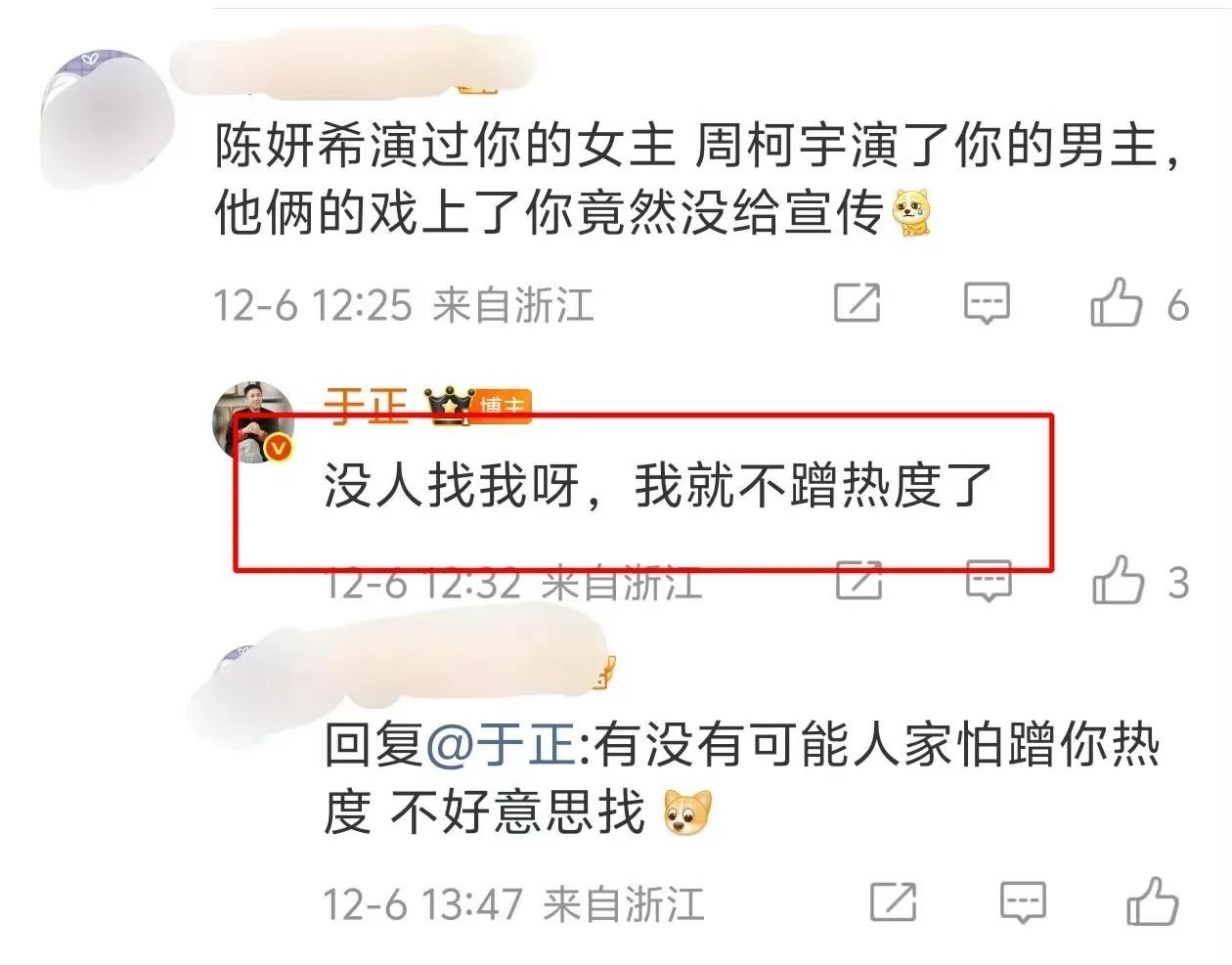Share the first comment posted at 12:25
Image resolution: width=1232 pixels, height=965 pixels.
point(857,302)
